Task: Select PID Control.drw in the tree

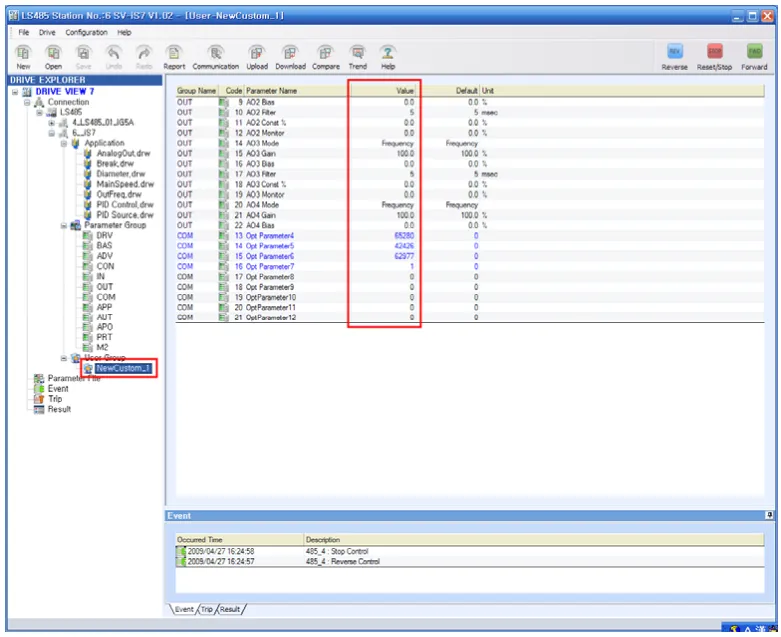Action: click(125, 205)
